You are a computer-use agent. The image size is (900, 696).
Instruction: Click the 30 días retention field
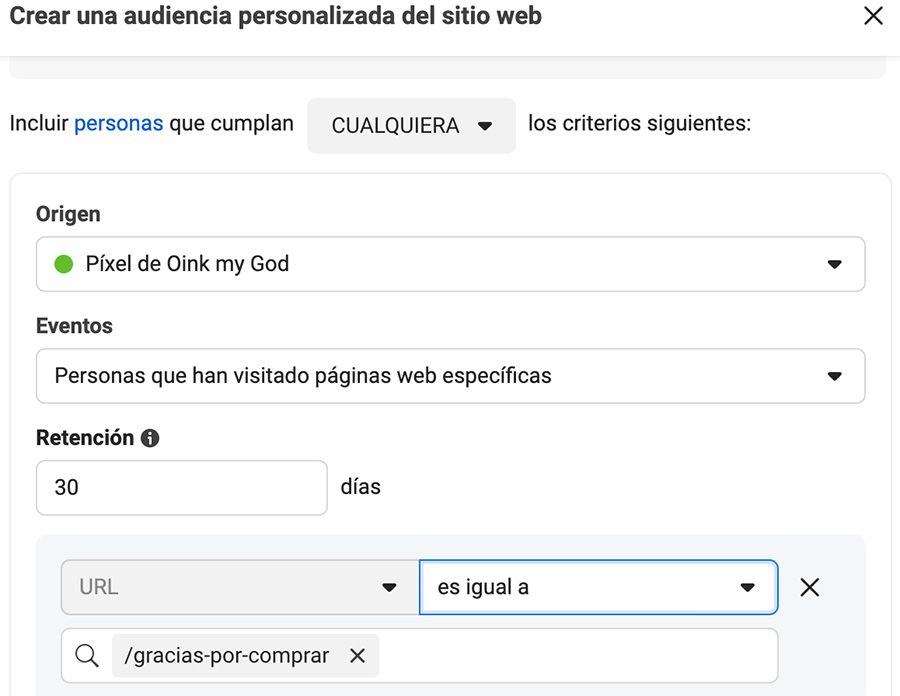(180, 487)
